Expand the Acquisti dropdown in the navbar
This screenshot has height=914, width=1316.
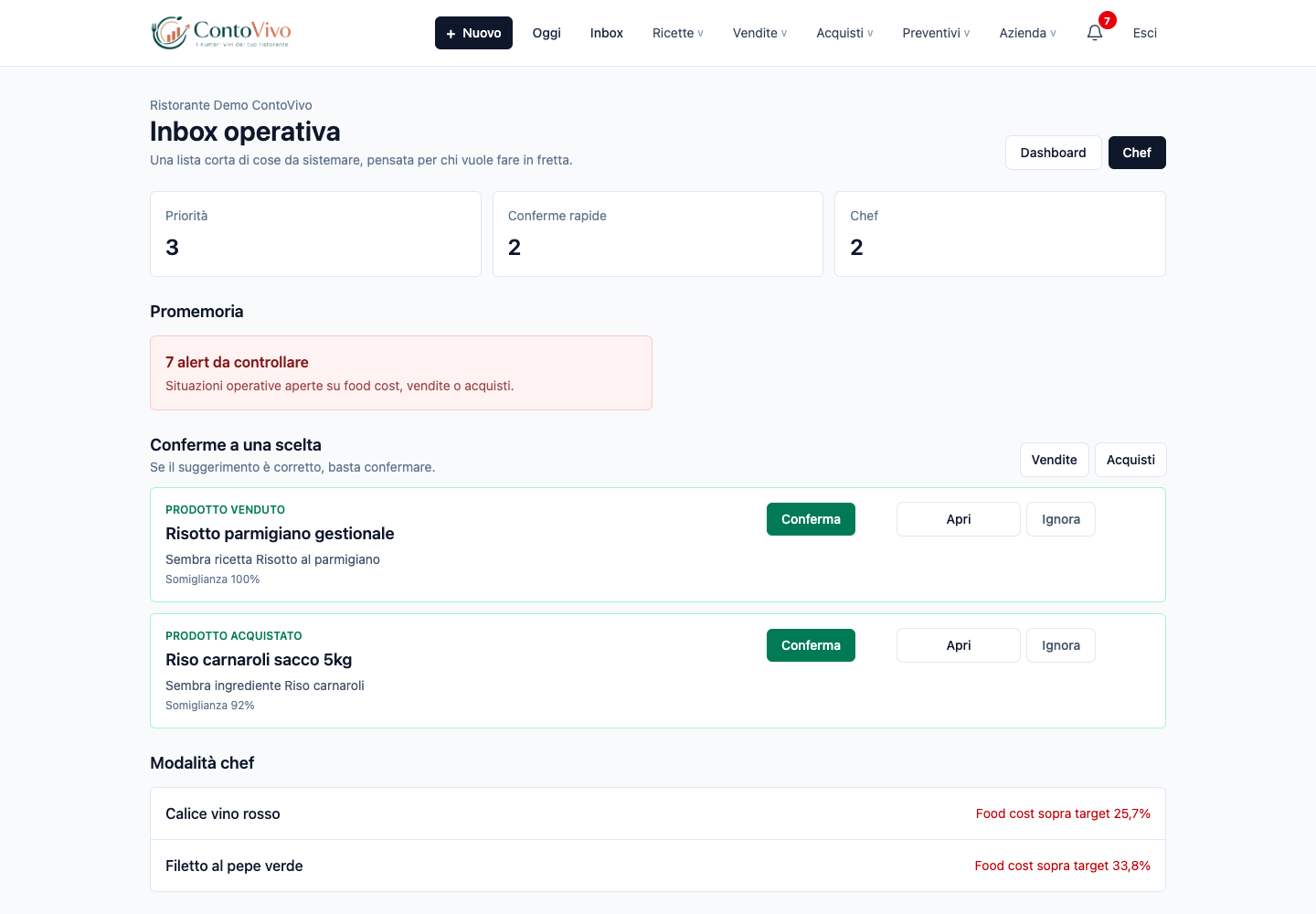pyautogui.click(x=844, y=33)
